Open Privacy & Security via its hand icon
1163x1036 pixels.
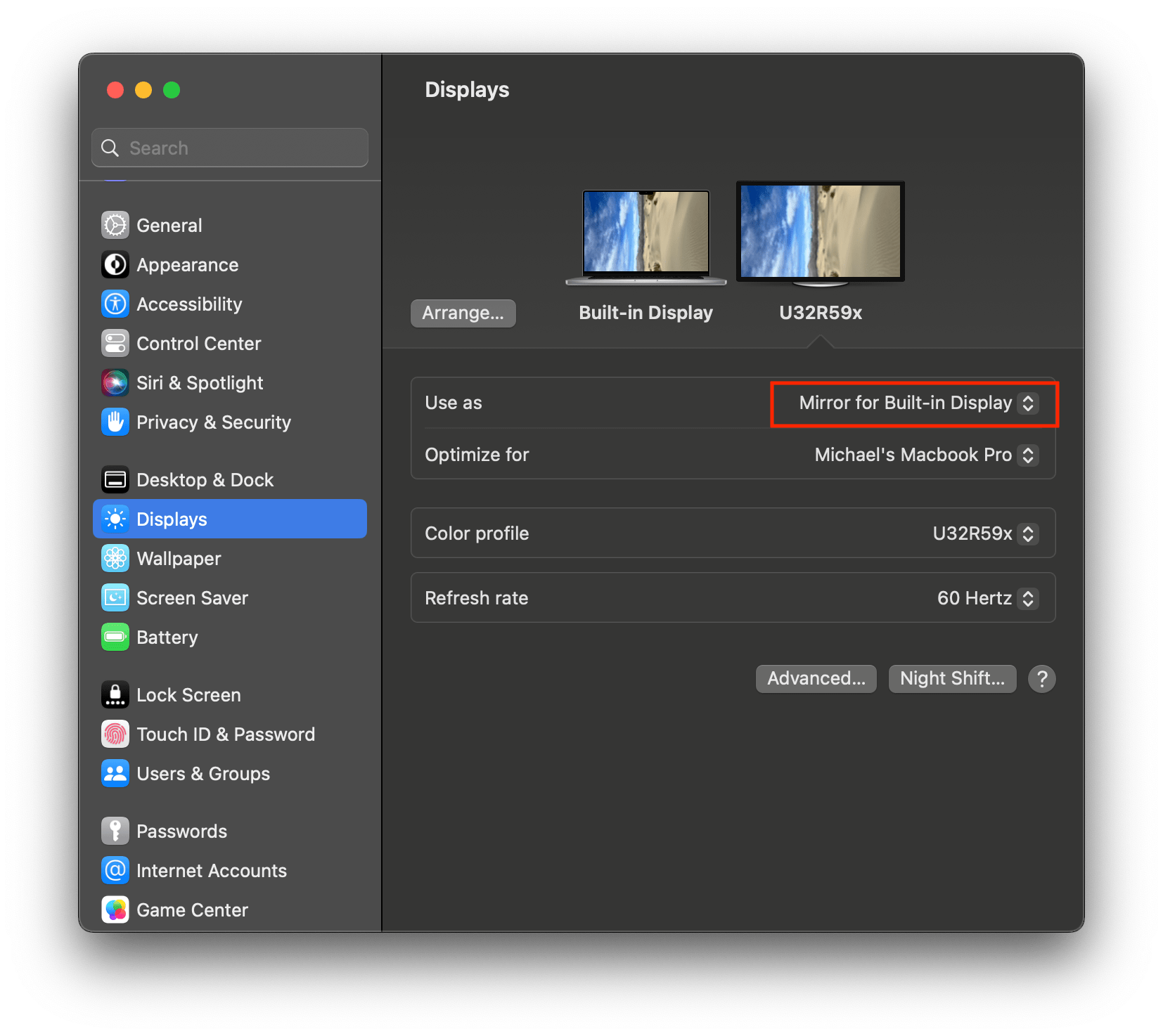[115, 422]
